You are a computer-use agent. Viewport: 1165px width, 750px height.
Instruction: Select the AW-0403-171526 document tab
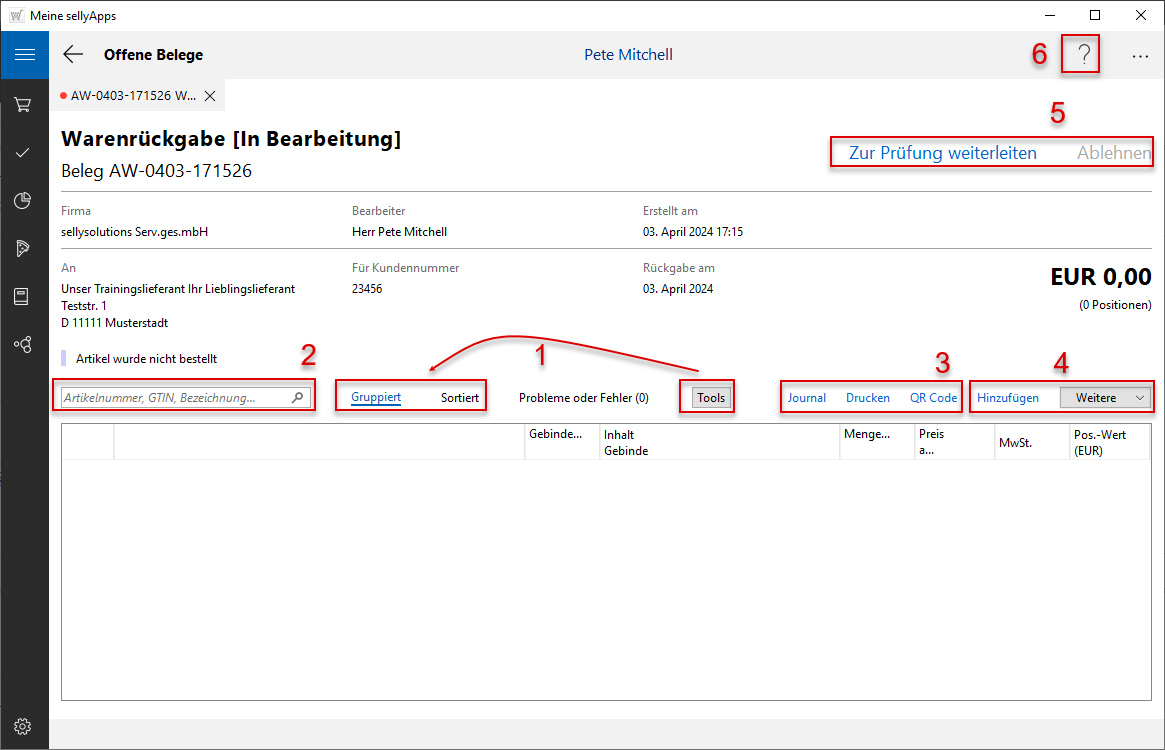coord(132,96)
